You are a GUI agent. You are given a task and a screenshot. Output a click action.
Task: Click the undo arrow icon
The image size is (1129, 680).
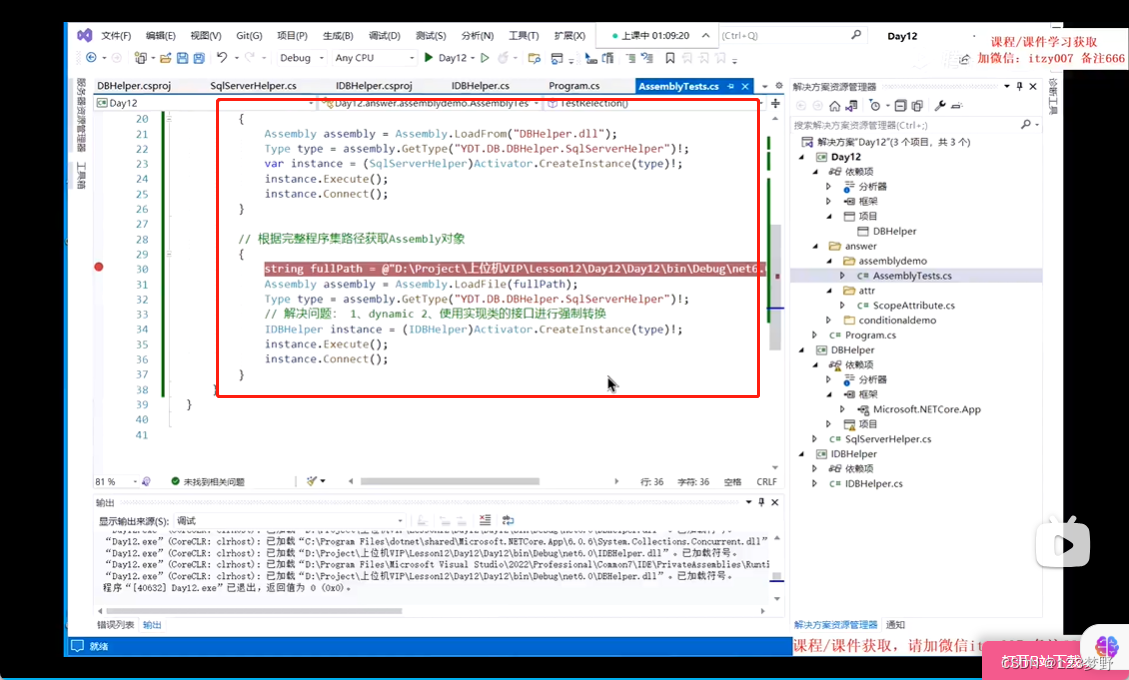[x=222, y=58]
